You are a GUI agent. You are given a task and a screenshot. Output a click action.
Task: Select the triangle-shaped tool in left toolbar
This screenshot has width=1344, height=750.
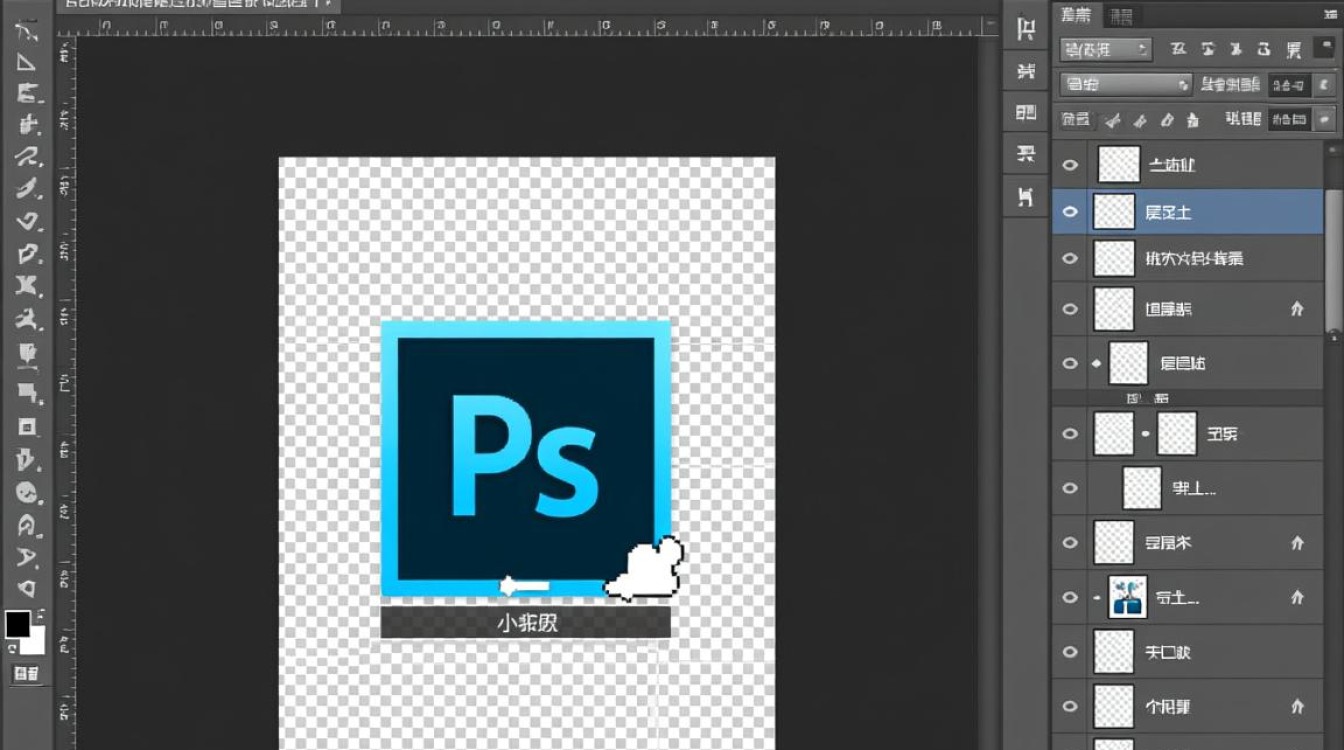(27, 62)
